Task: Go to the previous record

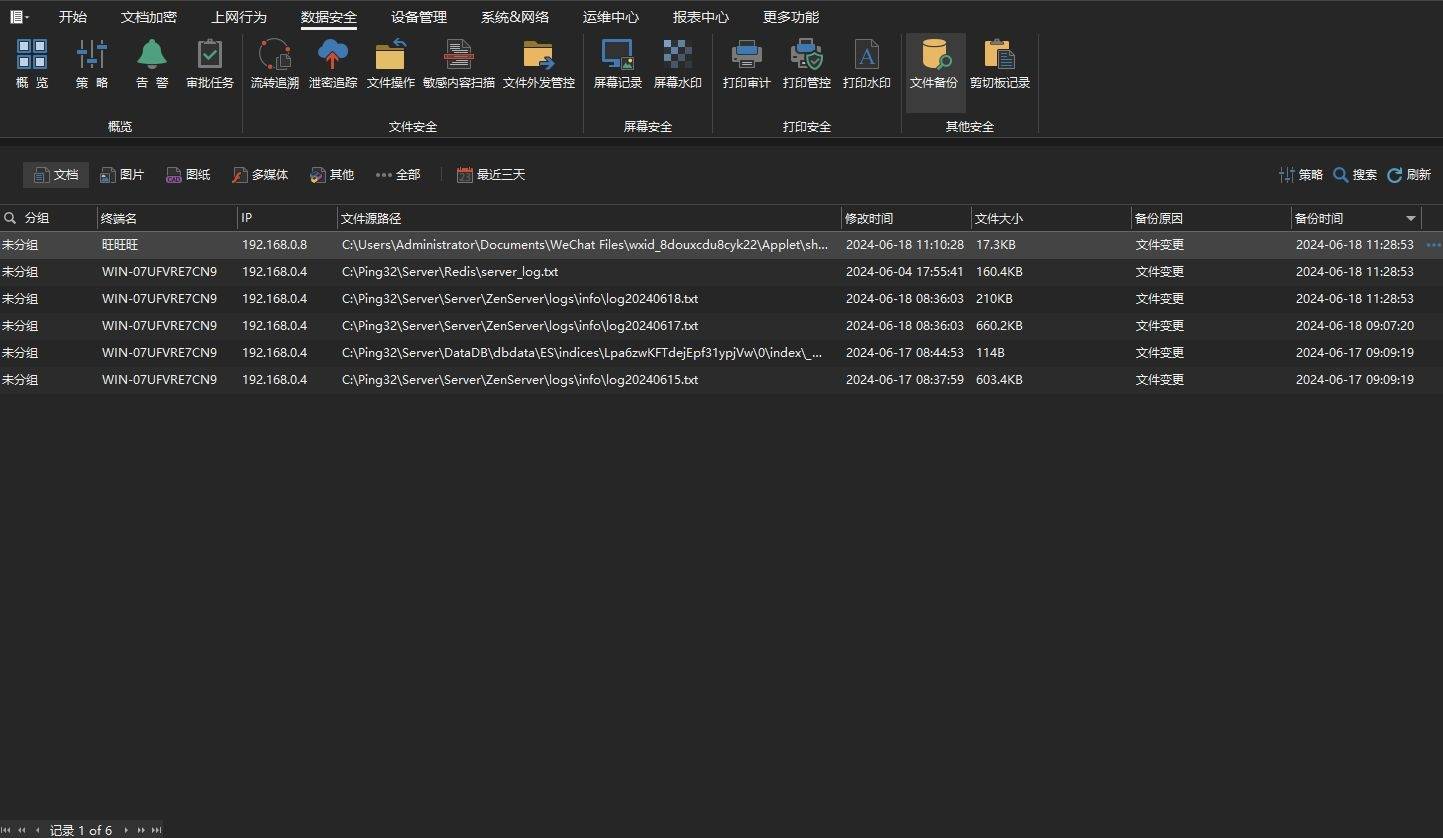Action: 37,830
